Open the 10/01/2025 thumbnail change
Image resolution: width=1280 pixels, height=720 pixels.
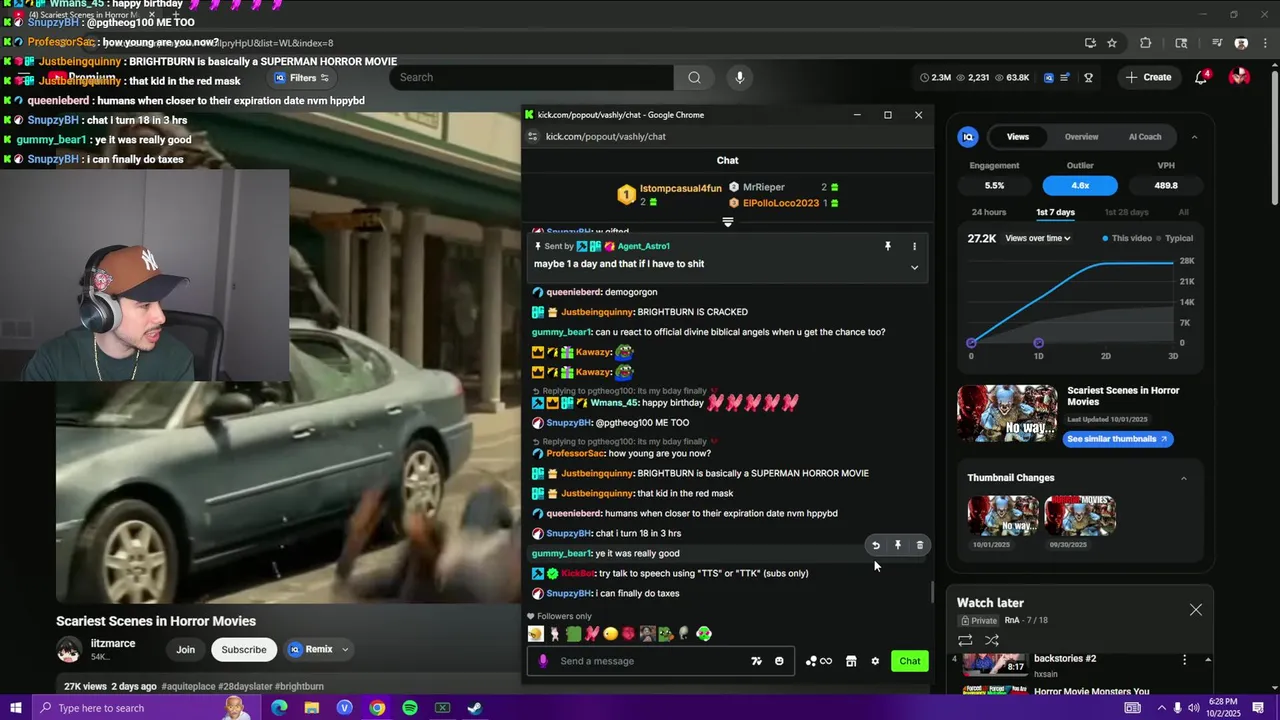pos(1003,516)
